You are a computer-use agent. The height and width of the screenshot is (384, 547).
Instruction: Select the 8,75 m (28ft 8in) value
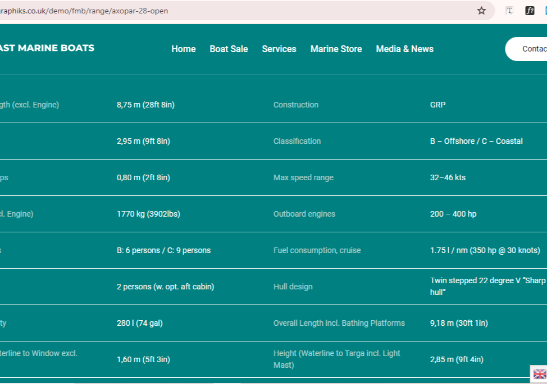coord(145,105)
